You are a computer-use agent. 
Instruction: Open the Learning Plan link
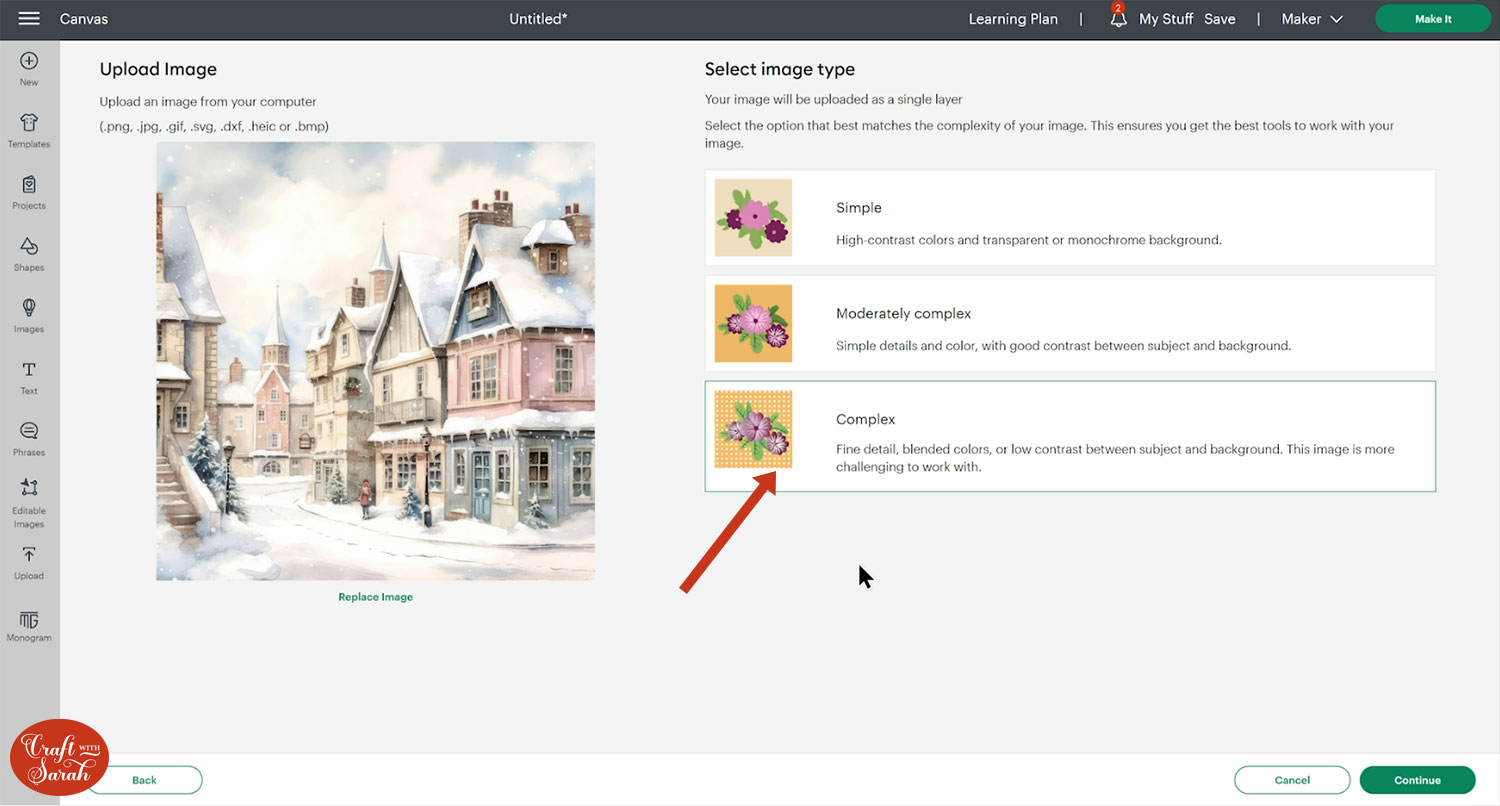point(1013,19)
